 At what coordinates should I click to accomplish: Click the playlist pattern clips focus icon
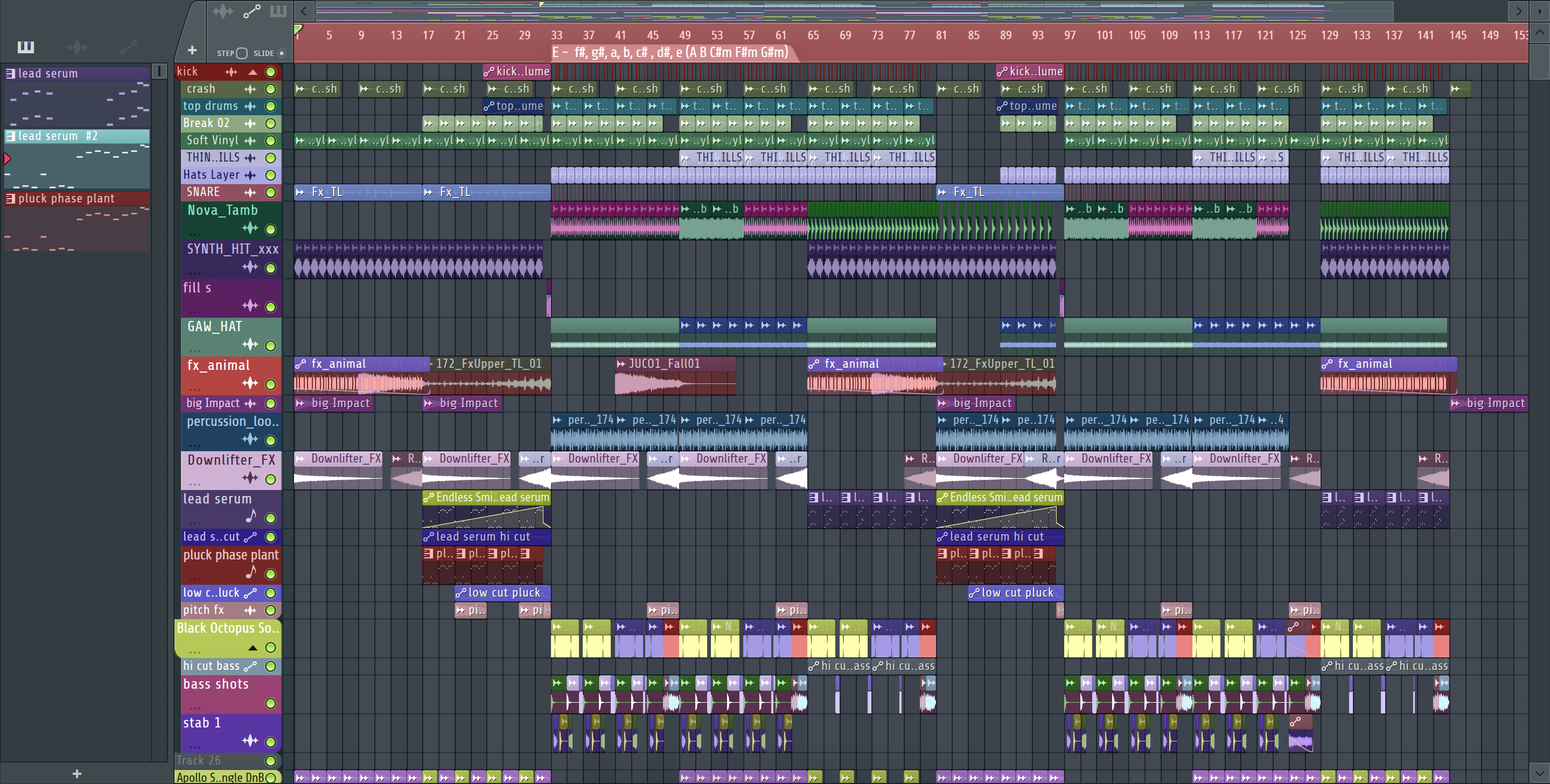pos(278,11)
